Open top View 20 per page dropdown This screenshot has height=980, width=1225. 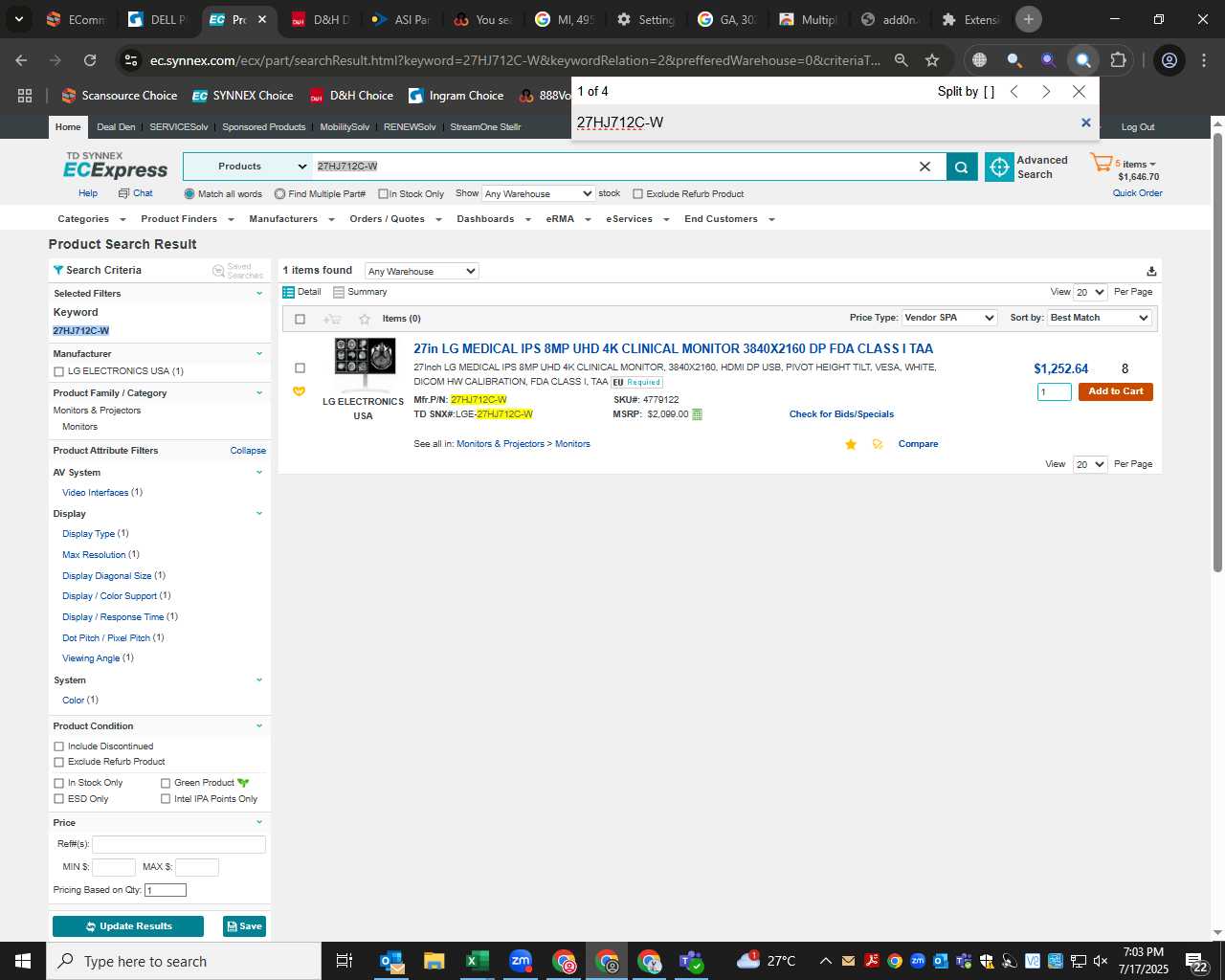1090,292
